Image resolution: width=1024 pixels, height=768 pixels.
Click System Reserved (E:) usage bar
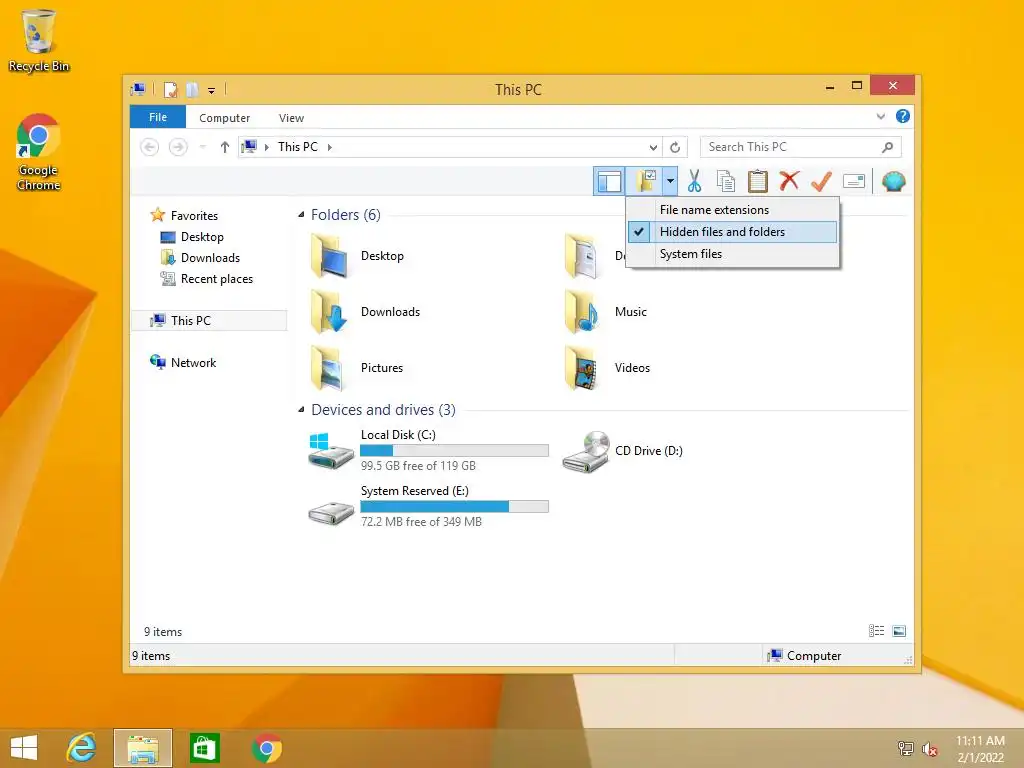455,507
